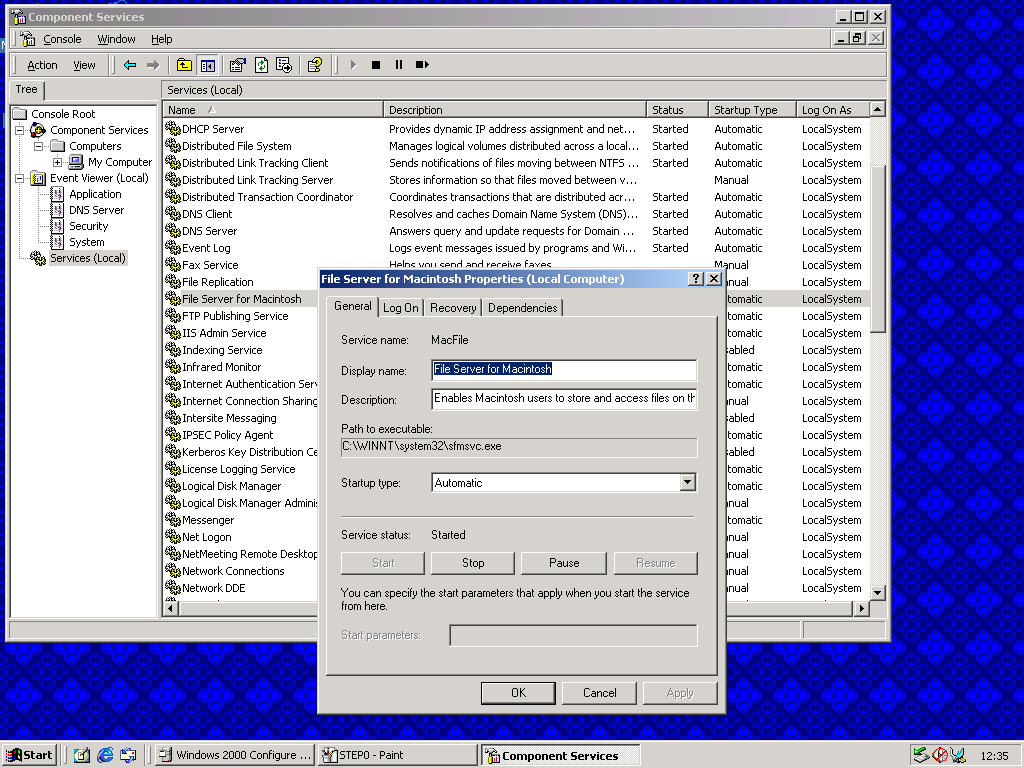Click the Refresh toolbar icon
1024x768 pixels.
coord(261,65)
